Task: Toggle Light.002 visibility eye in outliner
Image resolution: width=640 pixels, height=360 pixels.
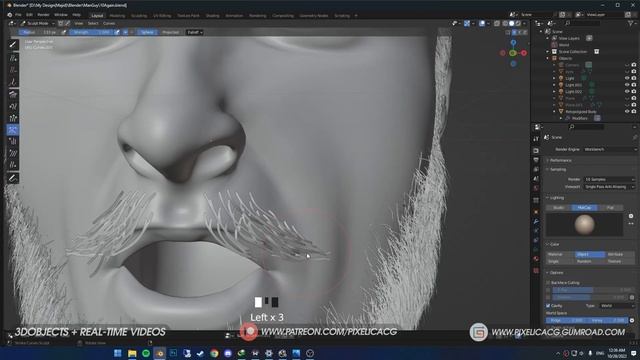Action: coord(627,91)
